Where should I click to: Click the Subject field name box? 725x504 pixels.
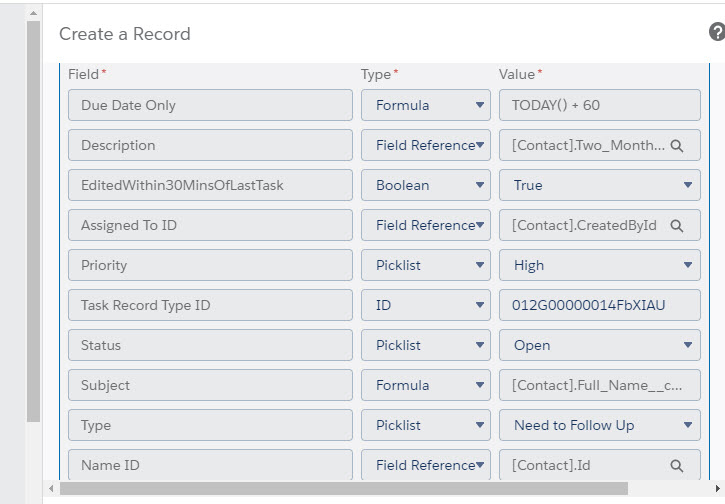[x=210, y=385]
